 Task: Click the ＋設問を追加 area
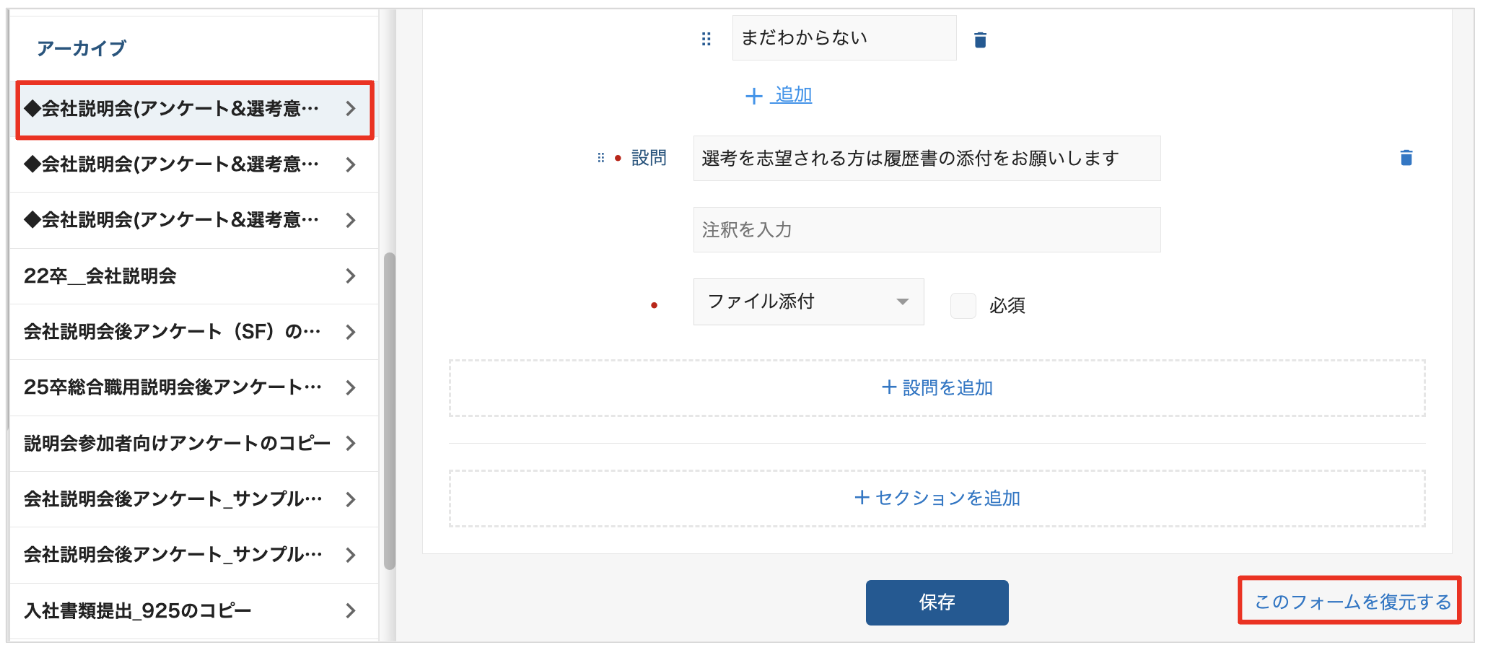point(937,387)
